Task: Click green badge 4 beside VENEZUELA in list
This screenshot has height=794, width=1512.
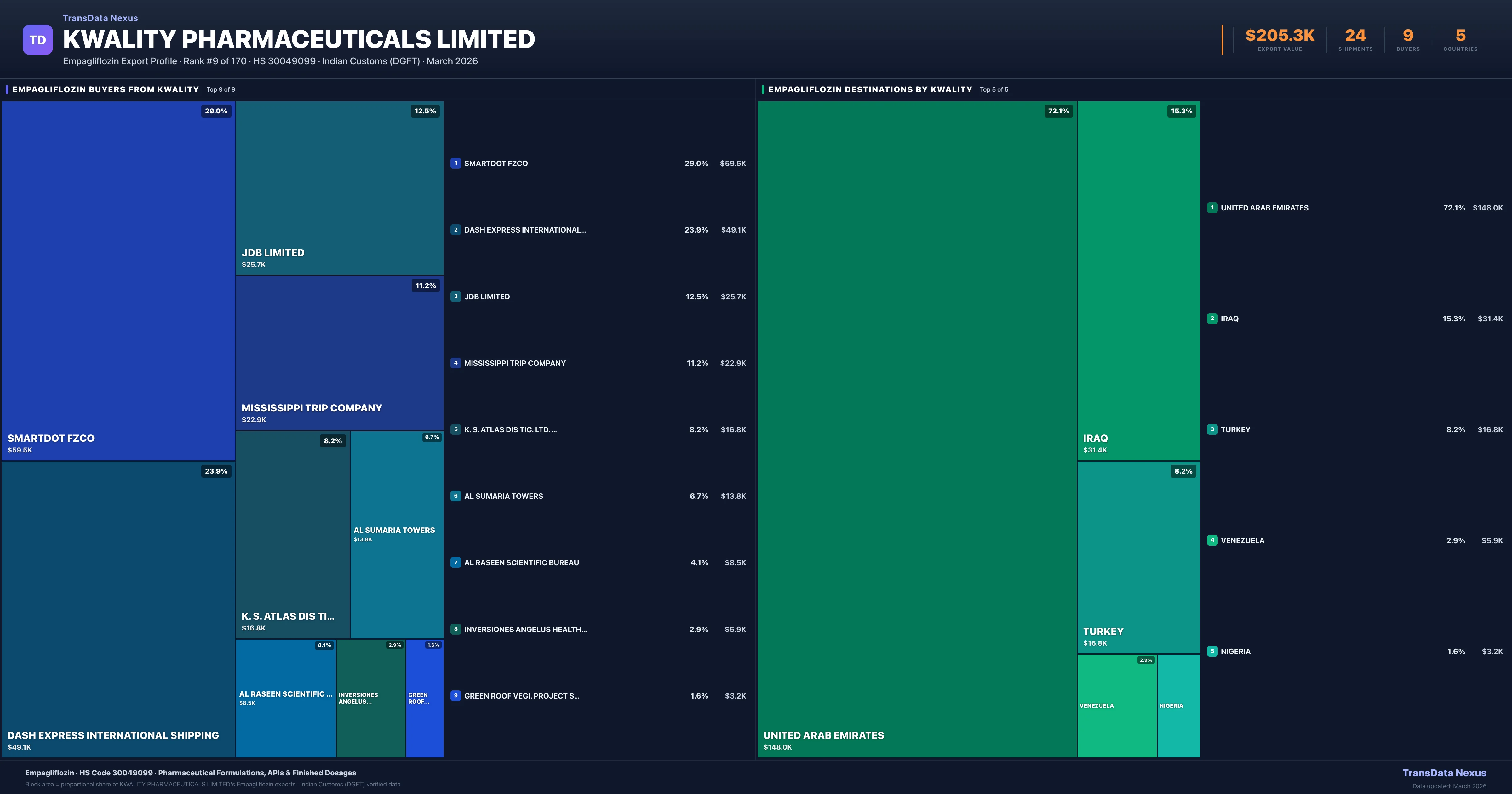Action: click(x=1212, y=540)
